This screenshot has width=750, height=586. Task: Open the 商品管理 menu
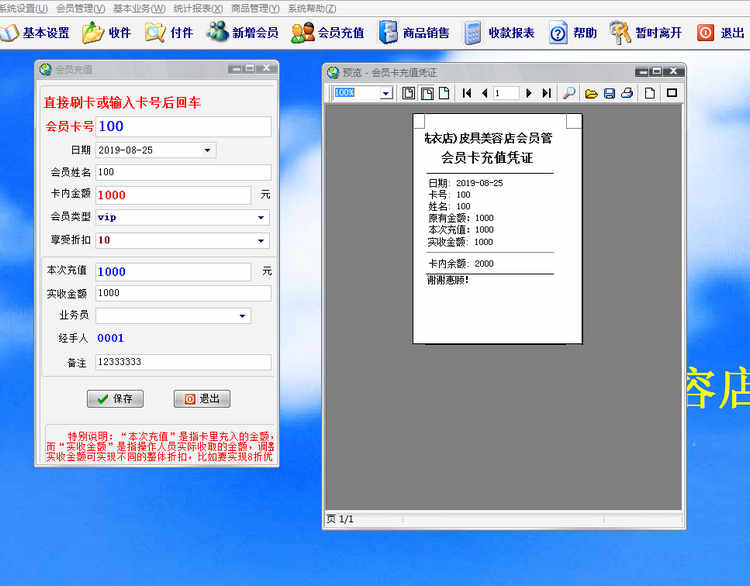coord(255,9)
